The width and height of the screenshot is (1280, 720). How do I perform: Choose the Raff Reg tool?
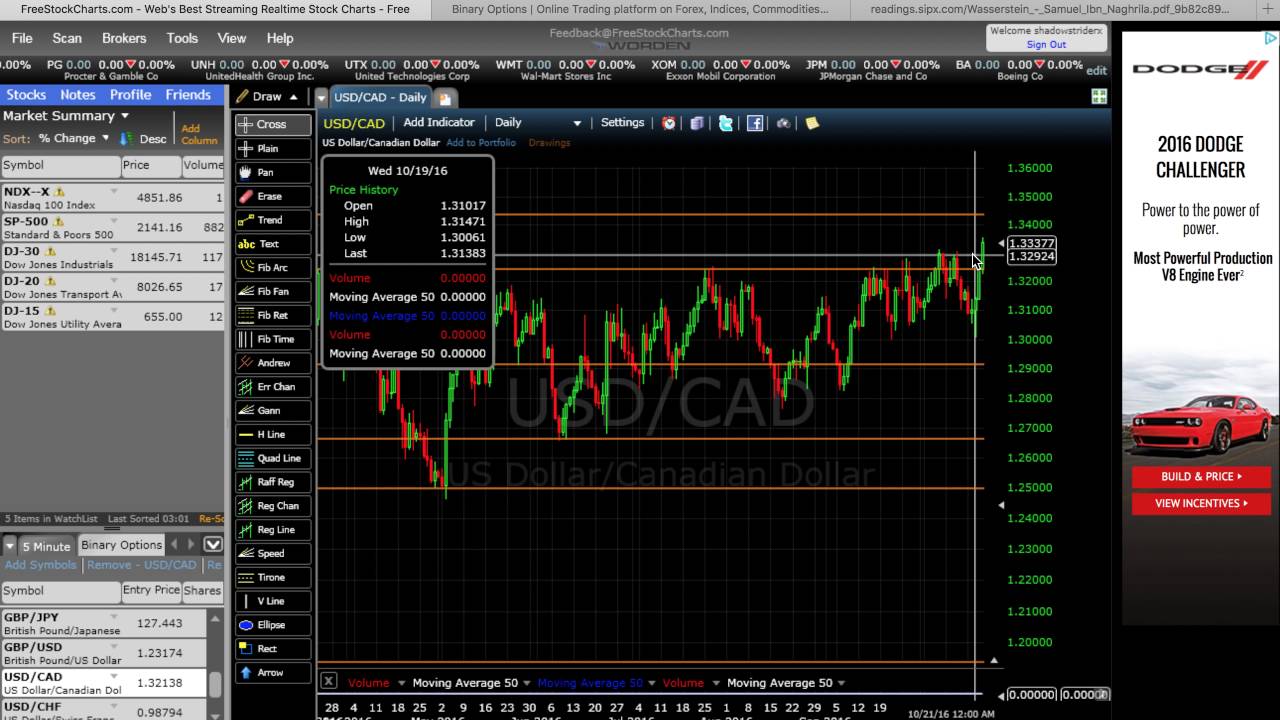tap(273, 482)
